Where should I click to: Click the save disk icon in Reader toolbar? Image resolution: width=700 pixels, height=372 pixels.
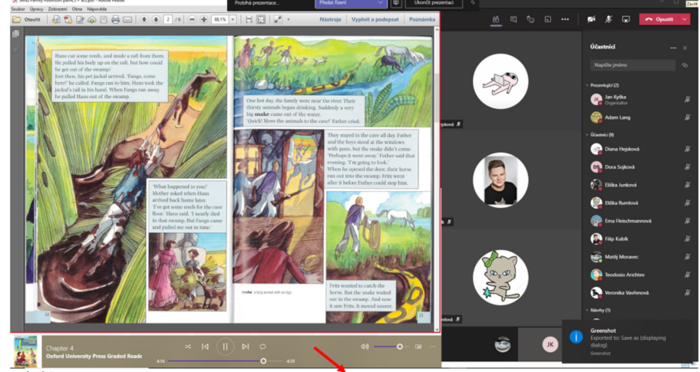104,20
